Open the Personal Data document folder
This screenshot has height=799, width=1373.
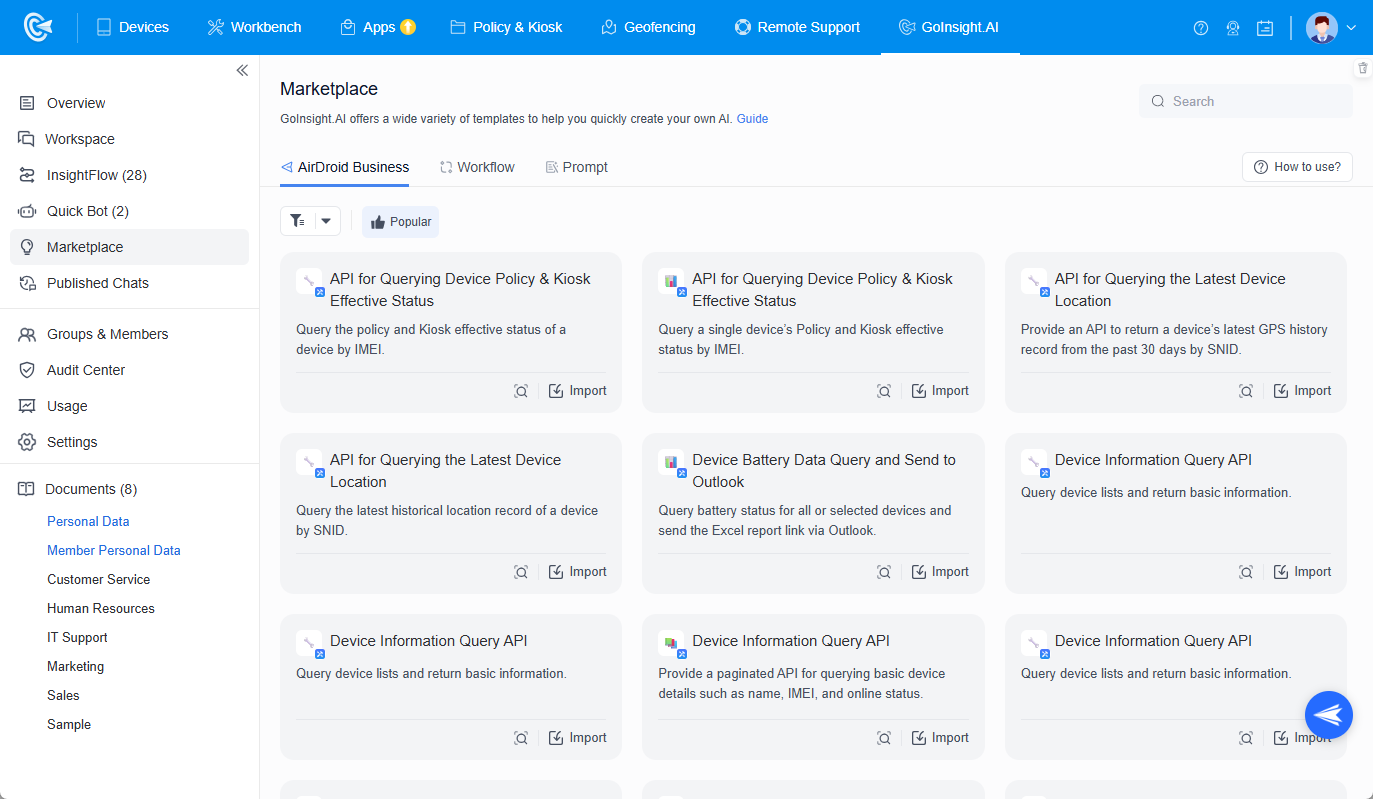pos(88,521)
